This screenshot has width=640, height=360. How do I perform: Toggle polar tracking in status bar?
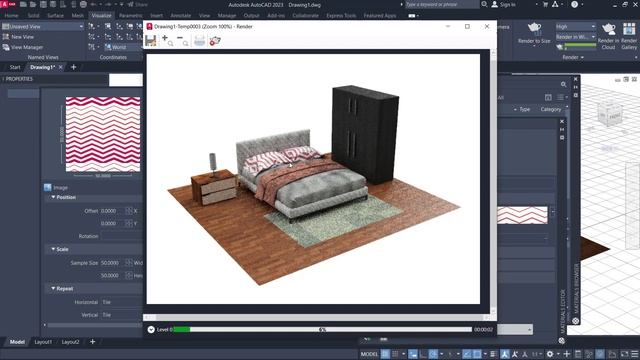tap(433, 354)
